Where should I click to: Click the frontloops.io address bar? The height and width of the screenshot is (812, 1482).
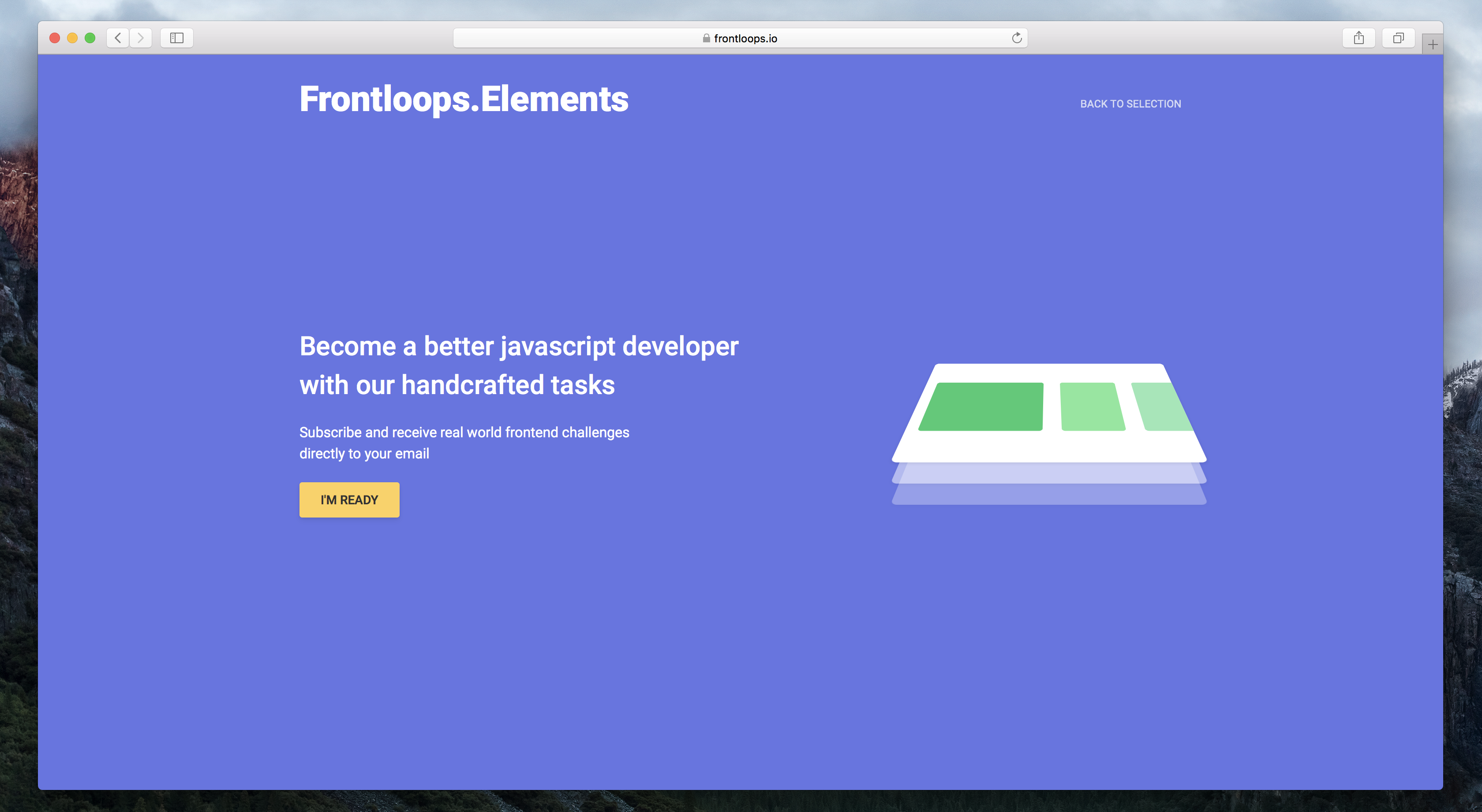point(745,38)
